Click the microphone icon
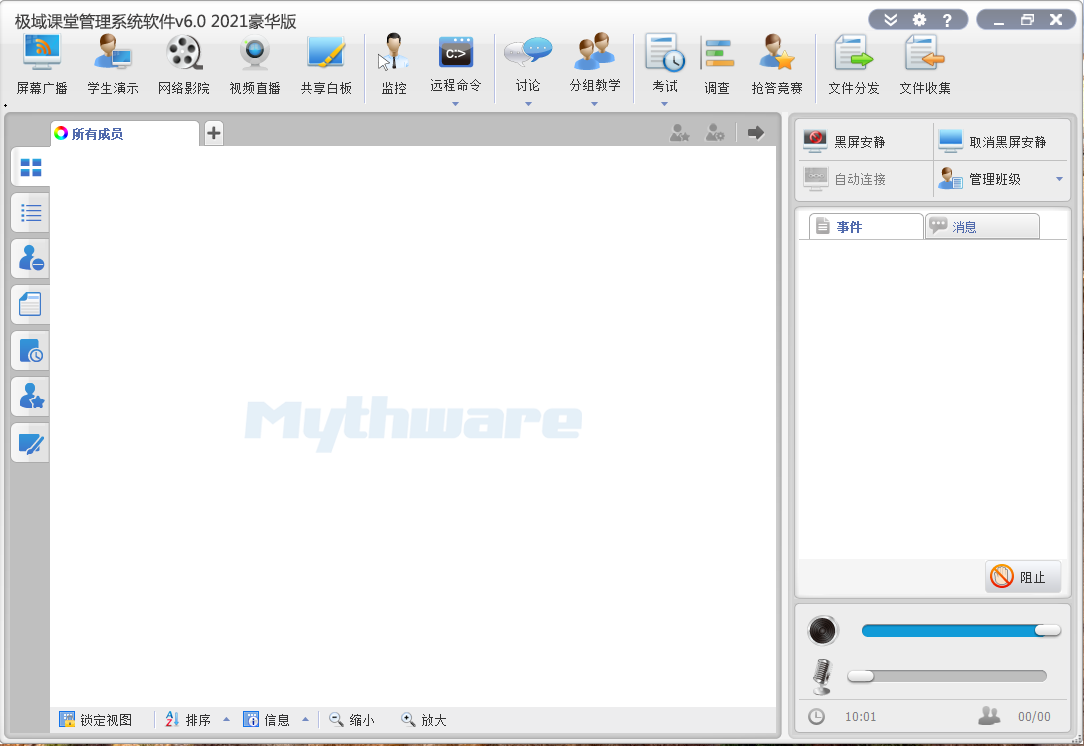Screen dimensions: 1084x746 pyautogui.click(x=821, y=676)
